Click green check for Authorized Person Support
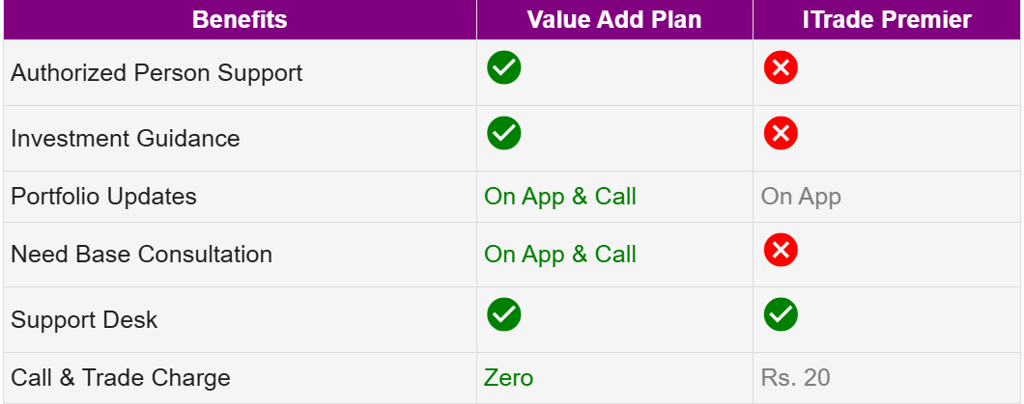The width and height of the screenshot is (1024, 404). pyautogui.click(x=504, y=68)
